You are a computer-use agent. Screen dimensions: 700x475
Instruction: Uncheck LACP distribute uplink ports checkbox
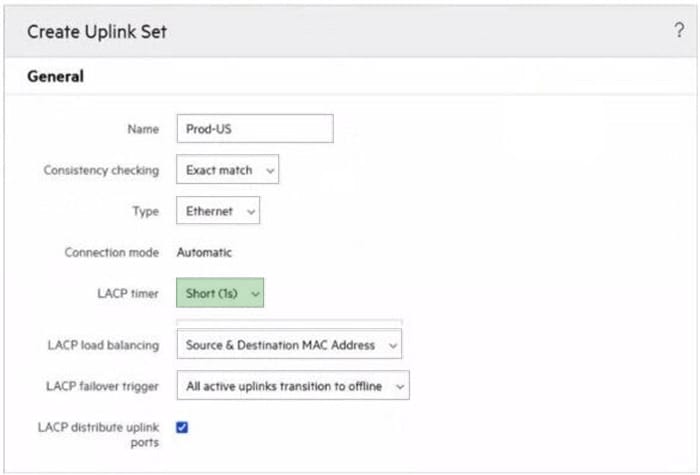coord(182,427)
